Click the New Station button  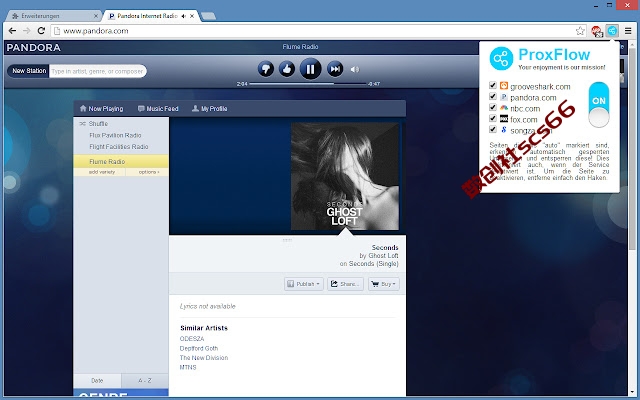pyautogui.click(x=28, y=71)
